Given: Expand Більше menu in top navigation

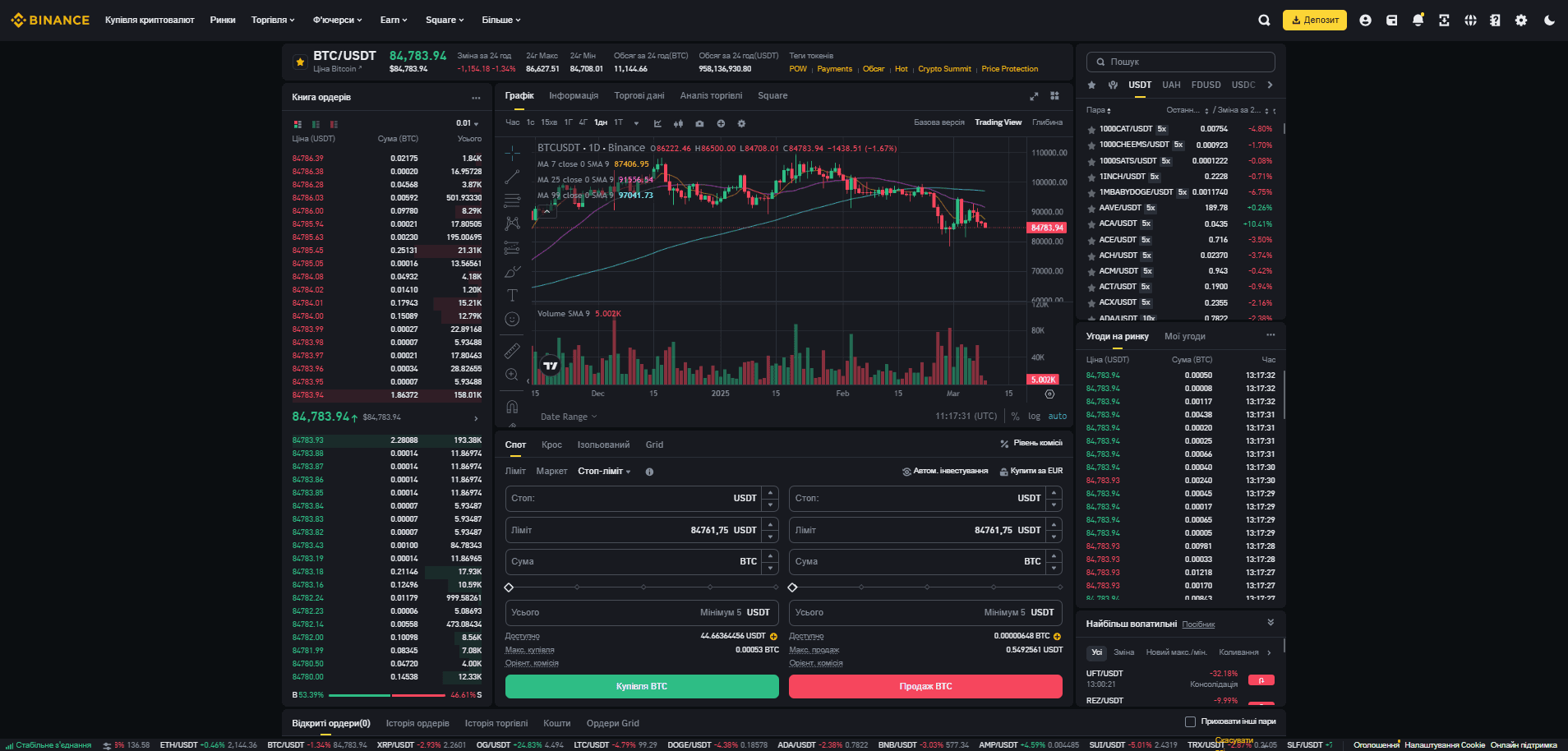Looking at the screenshot, I should 501,20.
